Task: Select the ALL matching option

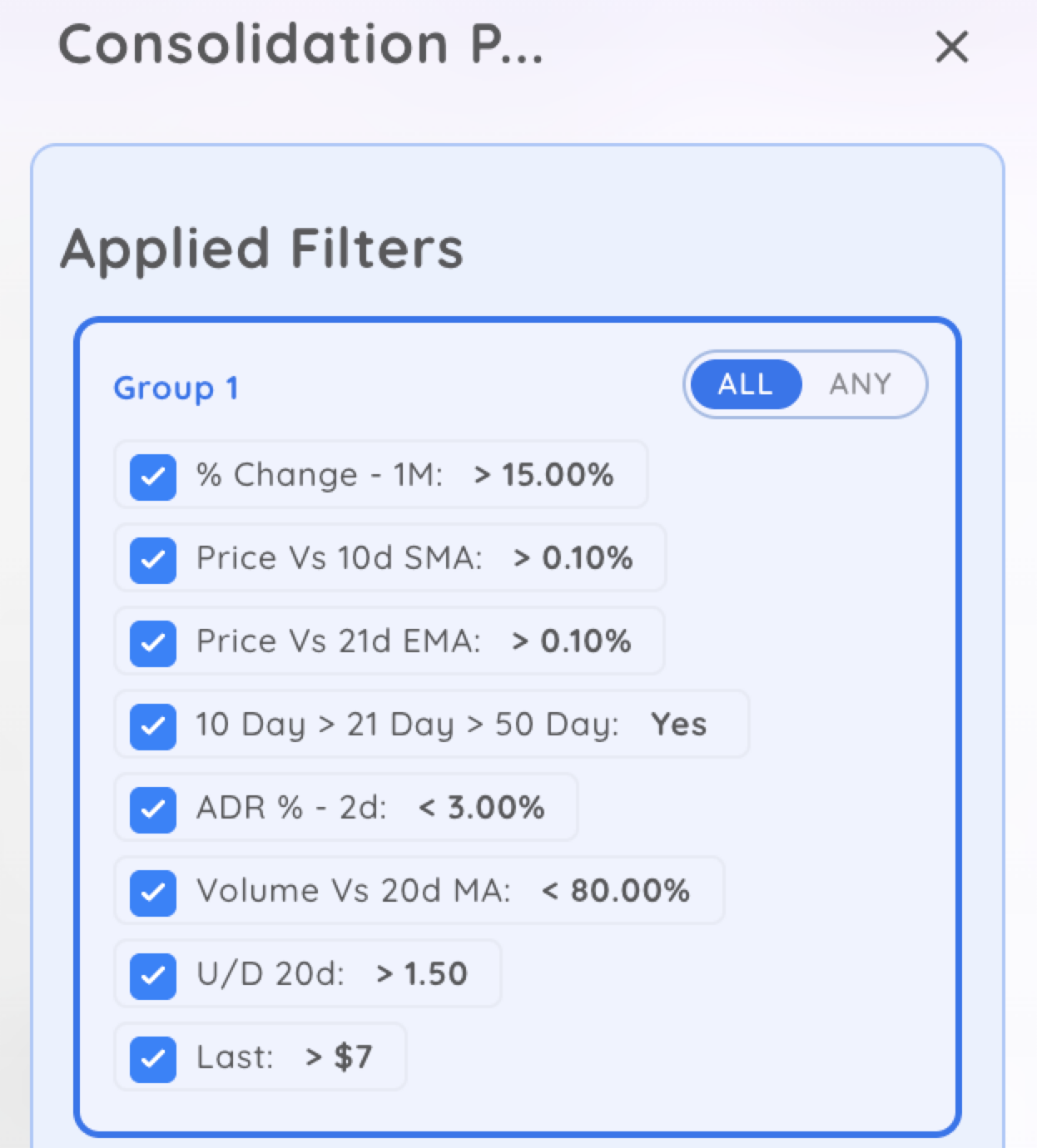Action: 746,384
